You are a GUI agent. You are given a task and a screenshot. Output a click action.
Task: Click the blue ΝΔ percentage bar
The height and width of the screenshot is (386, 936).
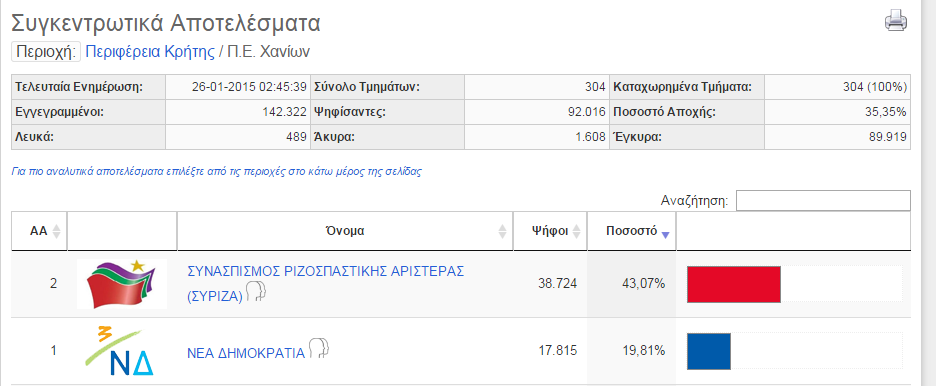click(x=709, y=351)
